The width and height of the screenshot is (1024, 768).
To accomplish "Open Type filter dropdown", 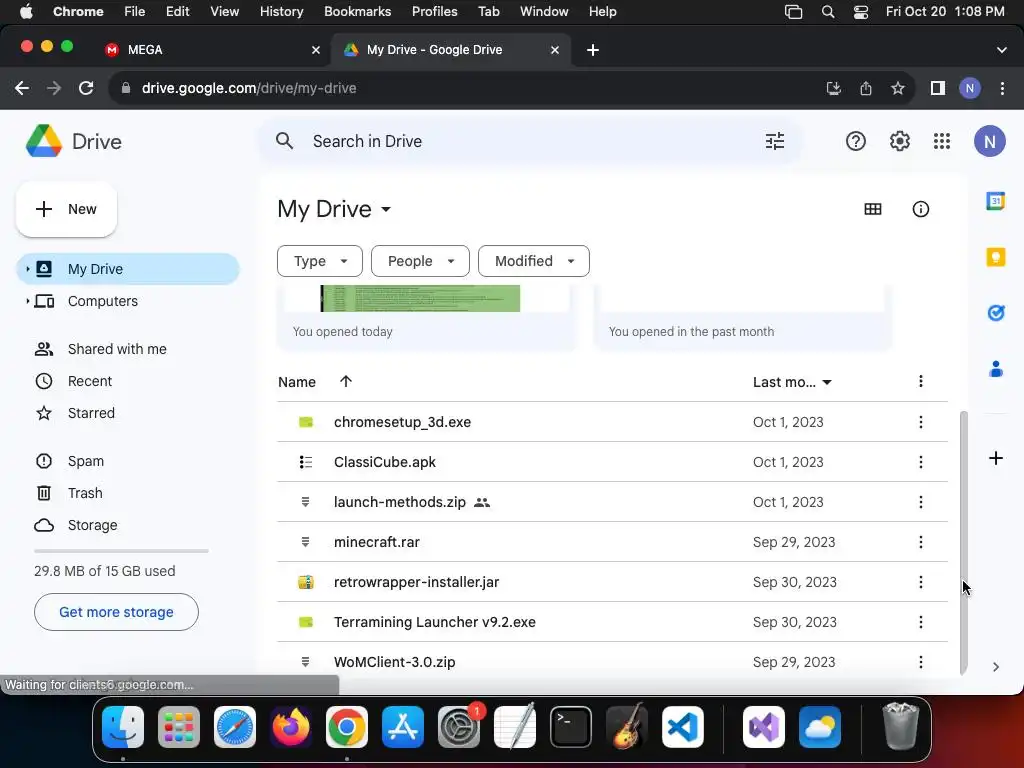I will click(x=320, y=261).
